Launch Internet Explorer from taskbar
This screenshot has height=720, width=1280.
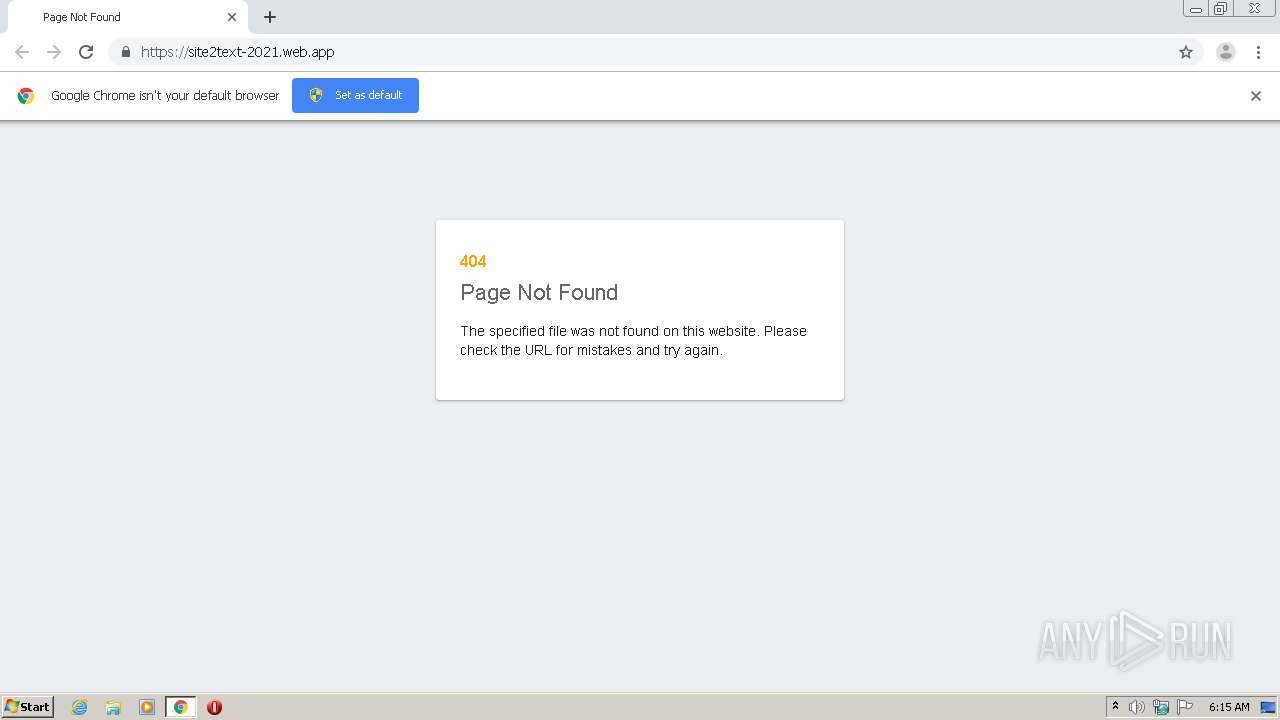pos(80,707)
